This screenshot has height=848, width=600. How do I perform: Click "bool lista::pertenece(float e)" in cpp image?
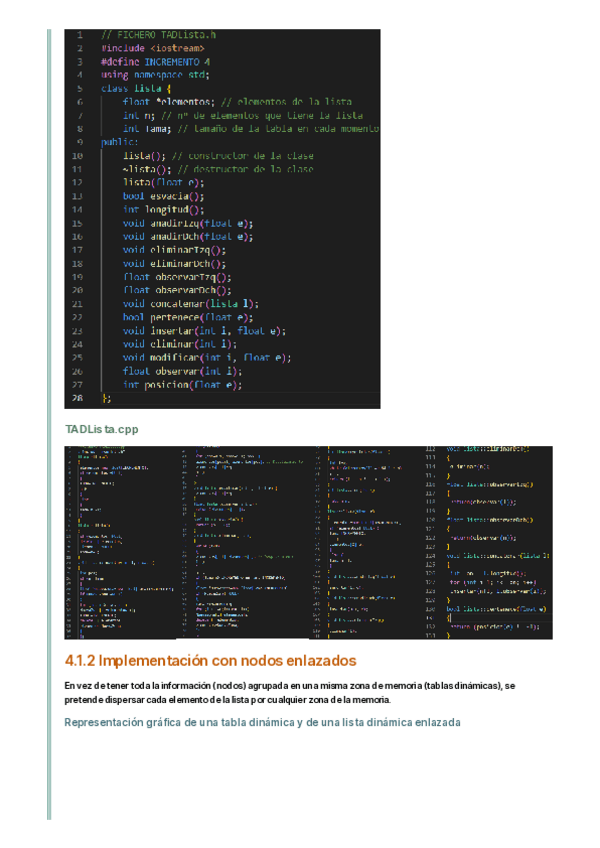496,609
